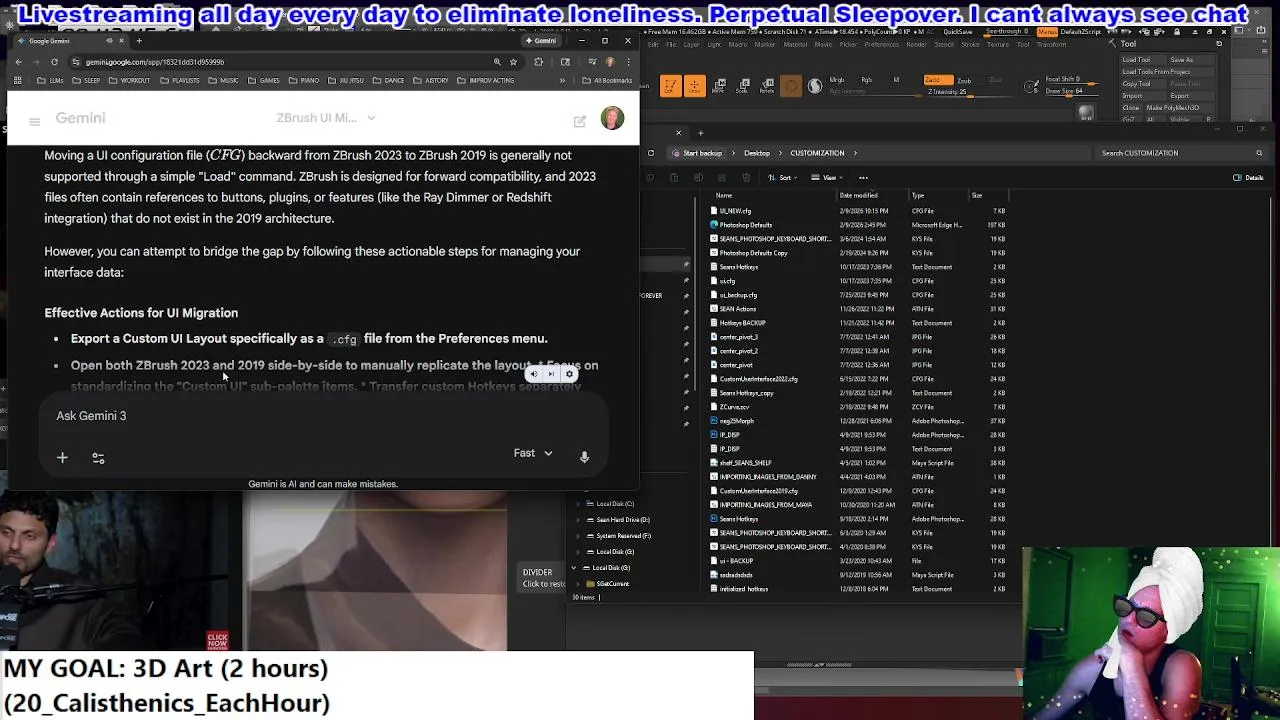Image resolution: width=1280 pixels, height=720 pixels.
Task: Open the Gemini main menu hamburger icon
Action: 34,122
